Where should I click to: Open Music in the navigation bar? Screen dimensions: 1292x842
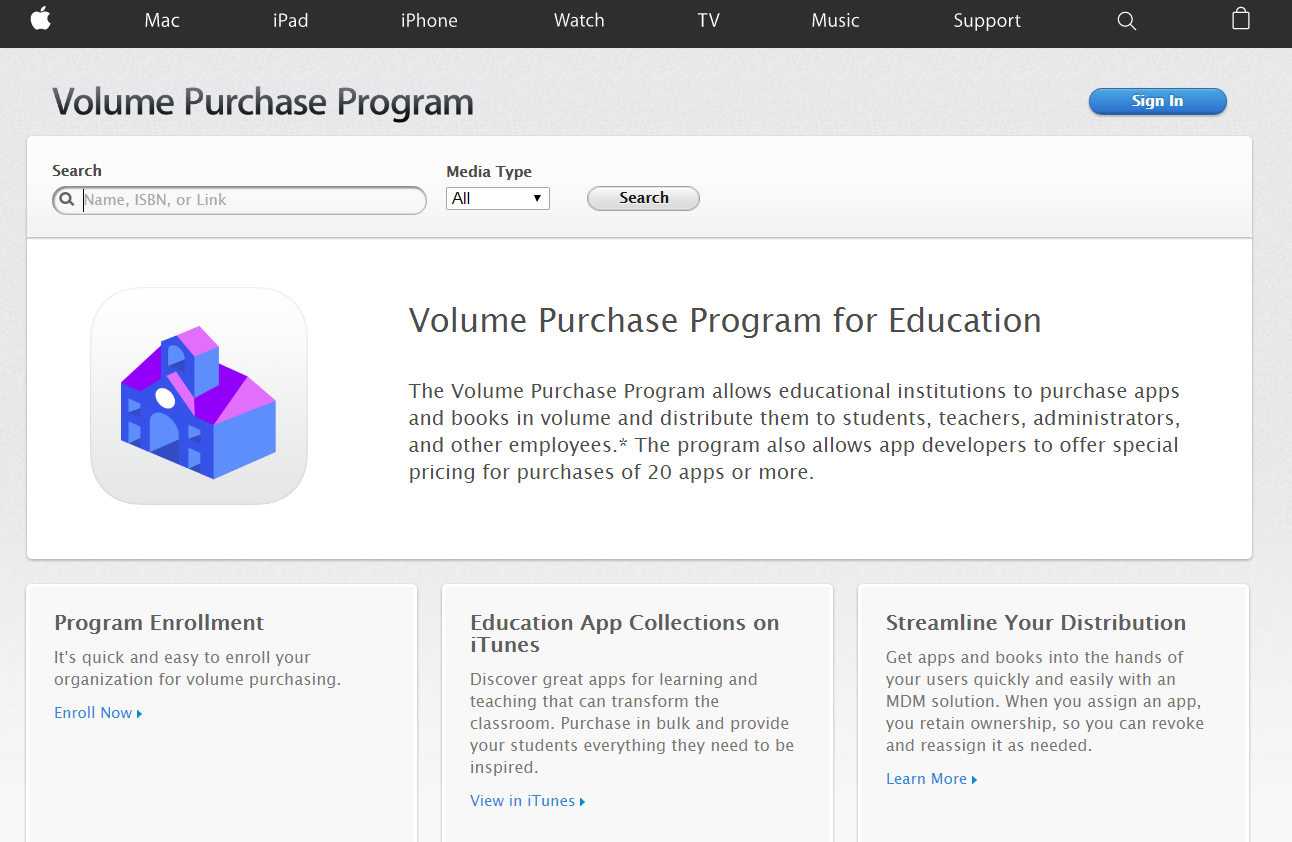point(835,21)
